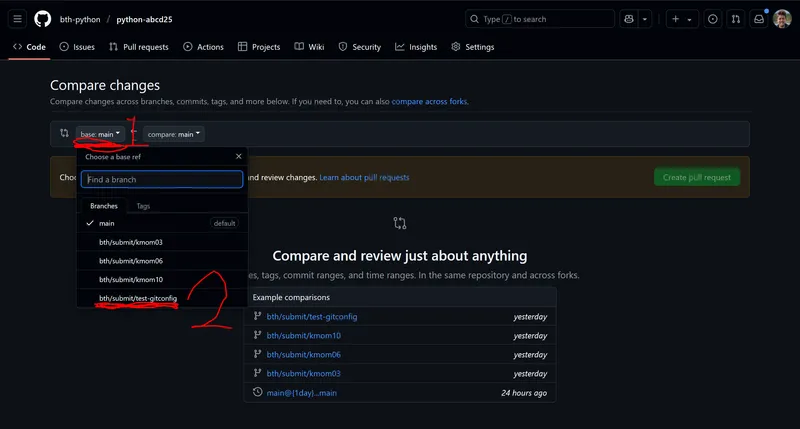Open example comparison bth/submit/test-gitconfig
The height and width of the screenshot is (429, 800).
pyautogui.click(x=312, y=317)
